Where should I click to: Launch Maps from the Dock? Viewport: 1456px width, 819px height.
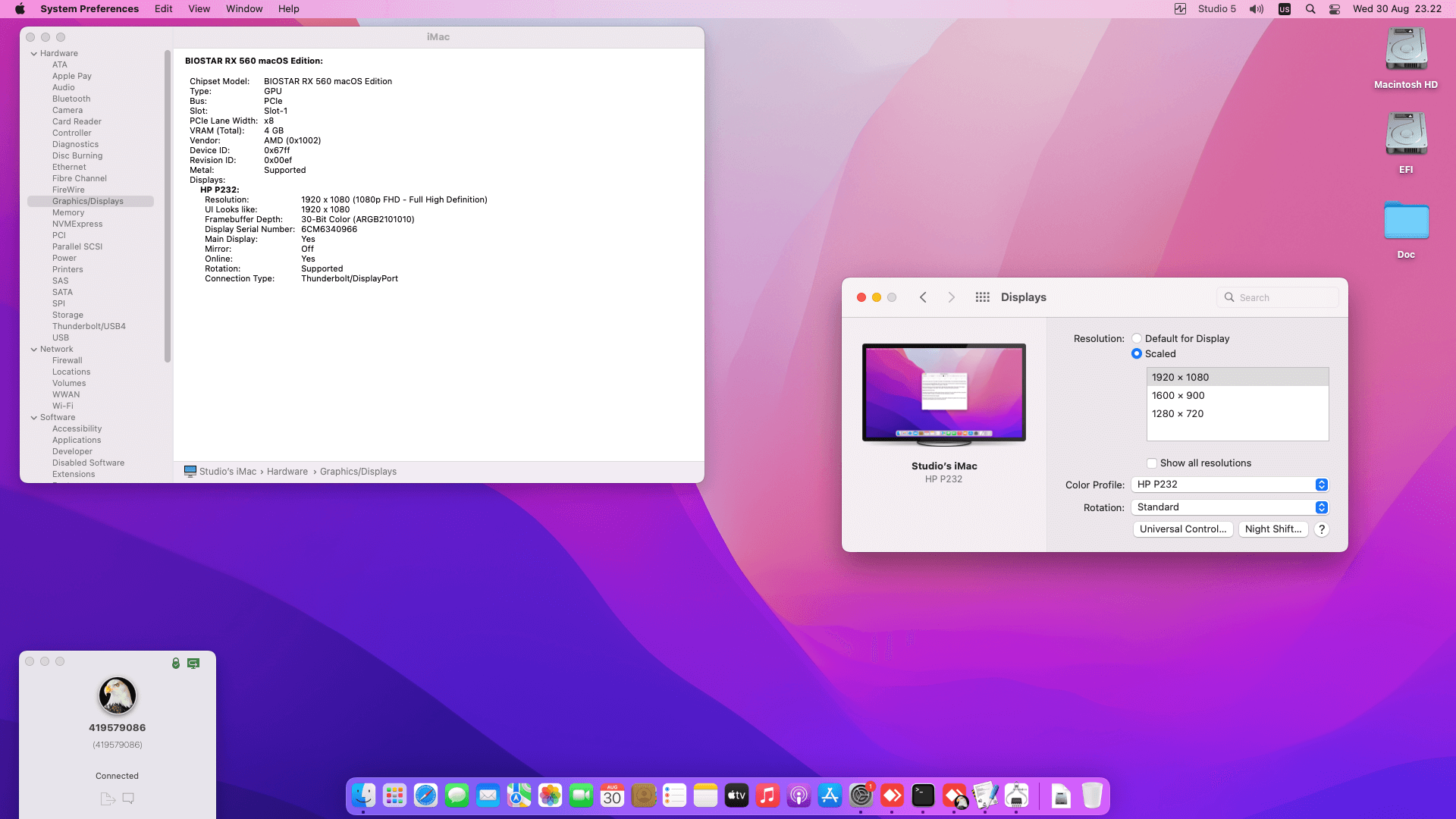coord(519,795)
